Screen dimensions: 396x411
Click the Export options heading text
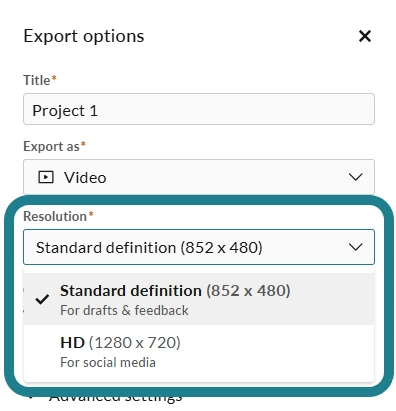point(84,37)
